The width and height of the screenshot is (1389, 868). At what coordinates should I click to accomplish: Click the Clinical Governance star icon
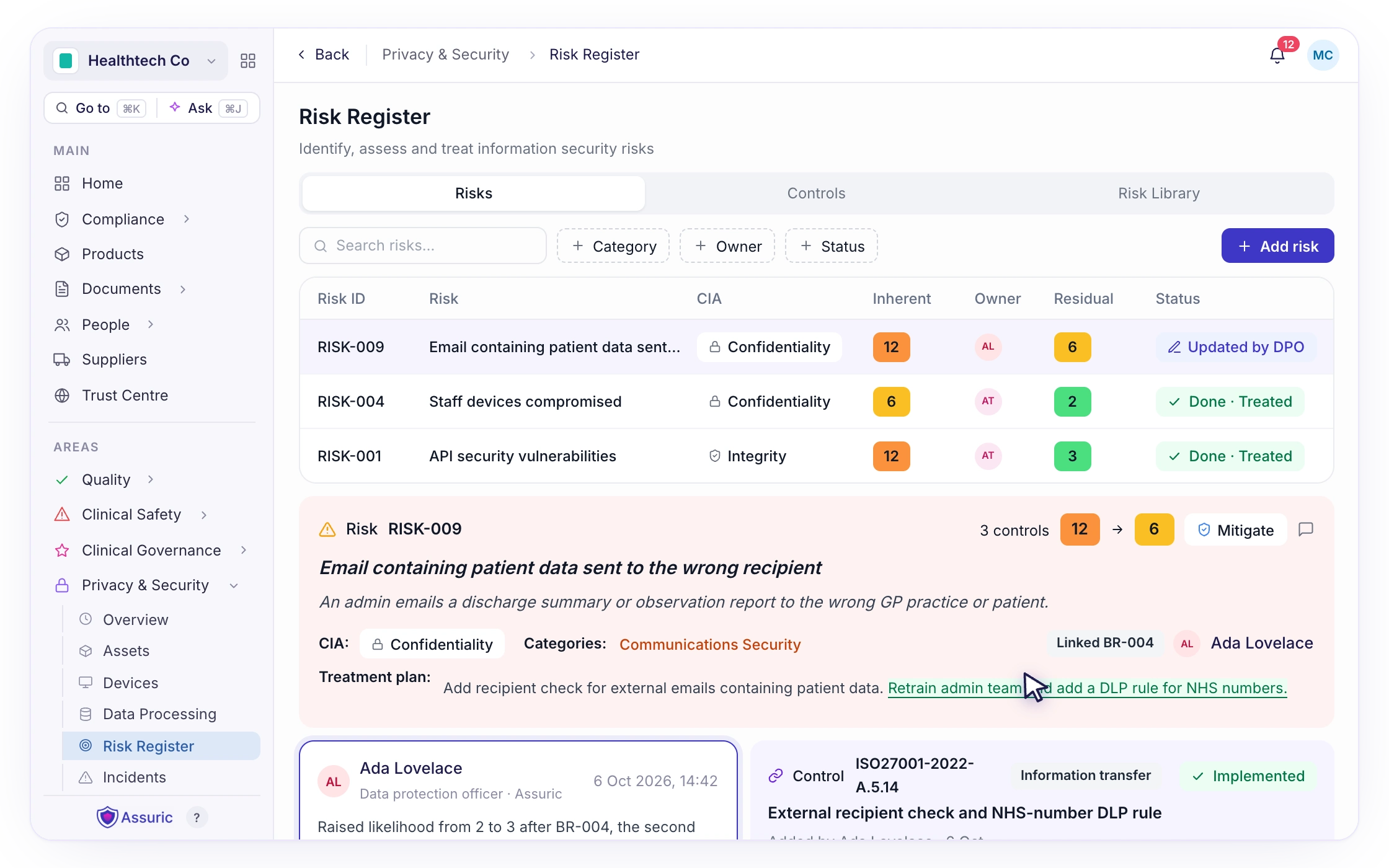pos(62,551)
